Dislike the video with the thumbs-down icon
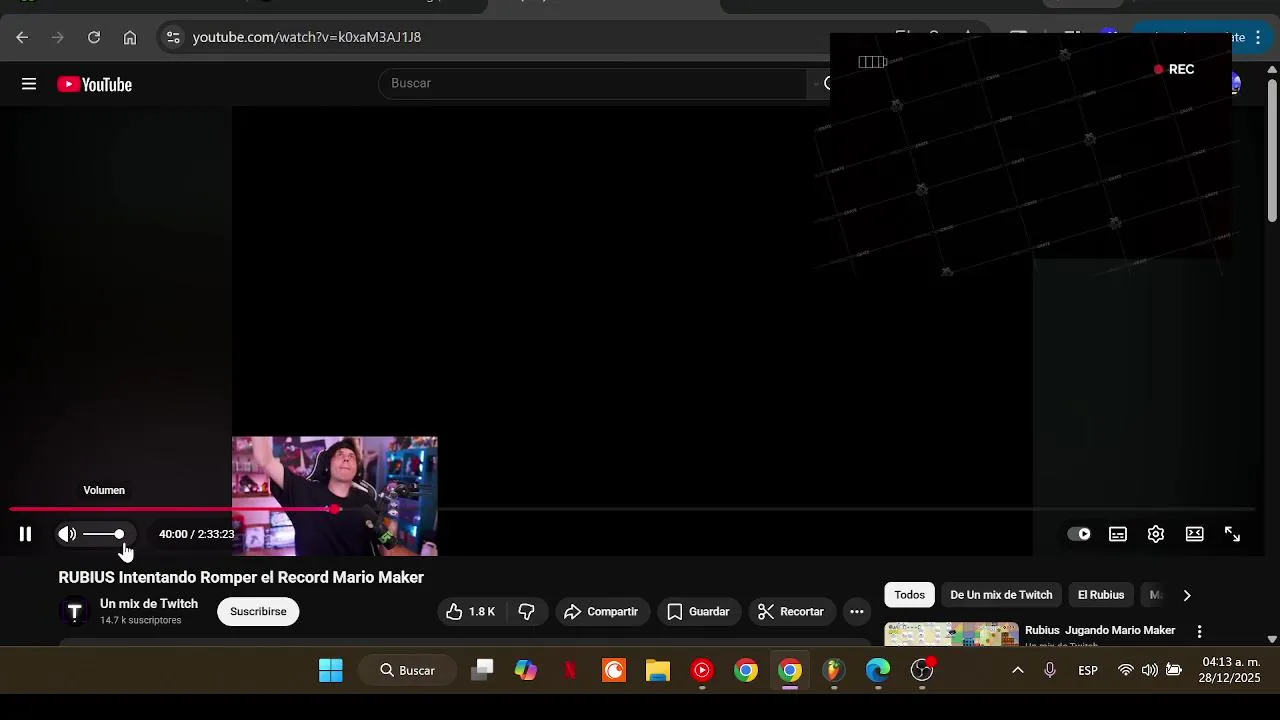 (526, 611)
